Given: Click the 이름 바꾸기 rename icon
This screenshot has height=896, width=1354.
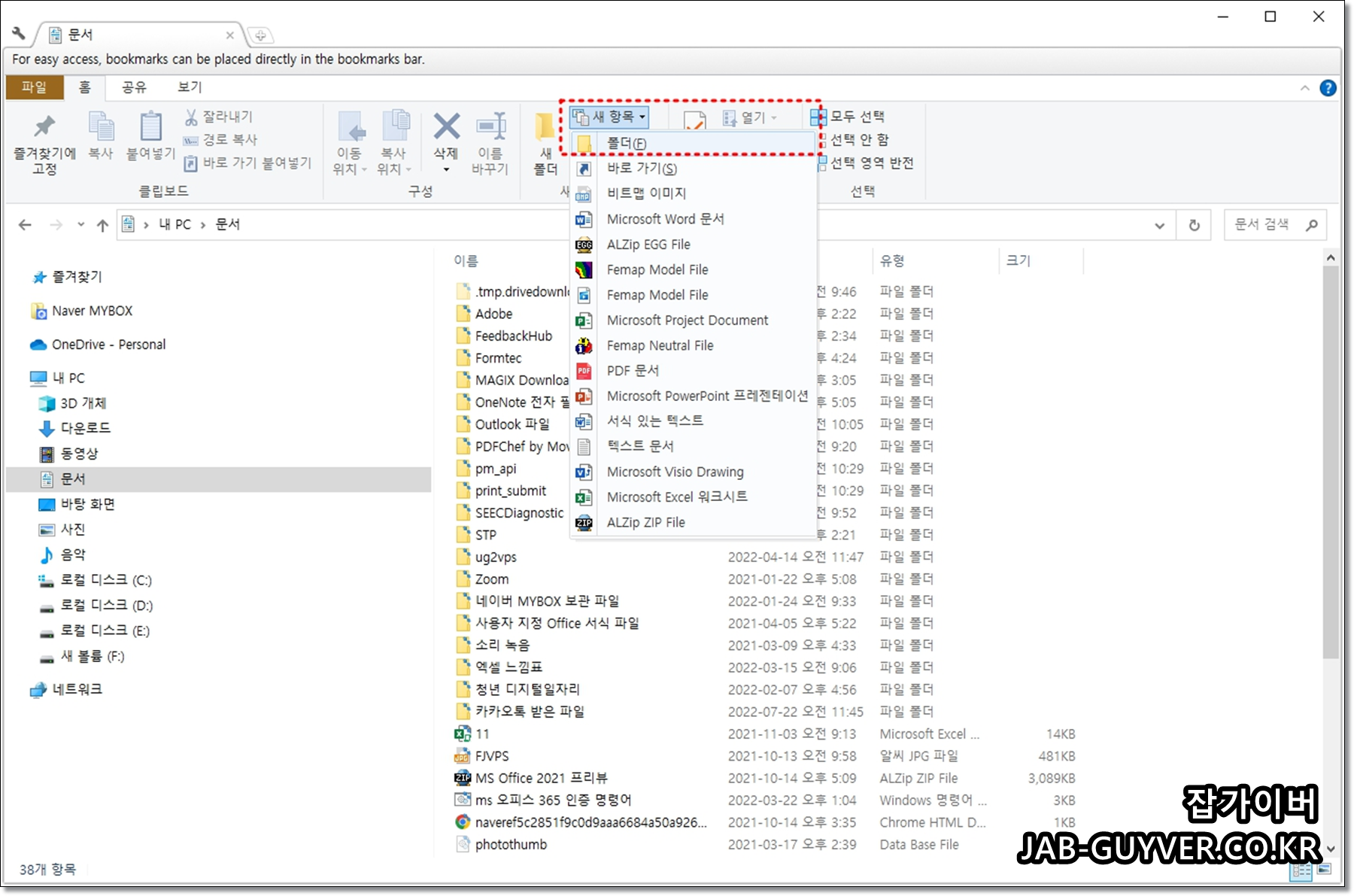Looking at the screenshot, I should point(490,126).
